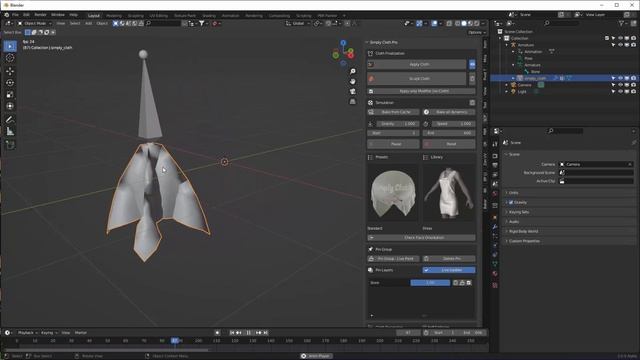Click the Modifier properties wrench tab
The height and width of the screenshot is (360, 640).
tap(495, 227)
